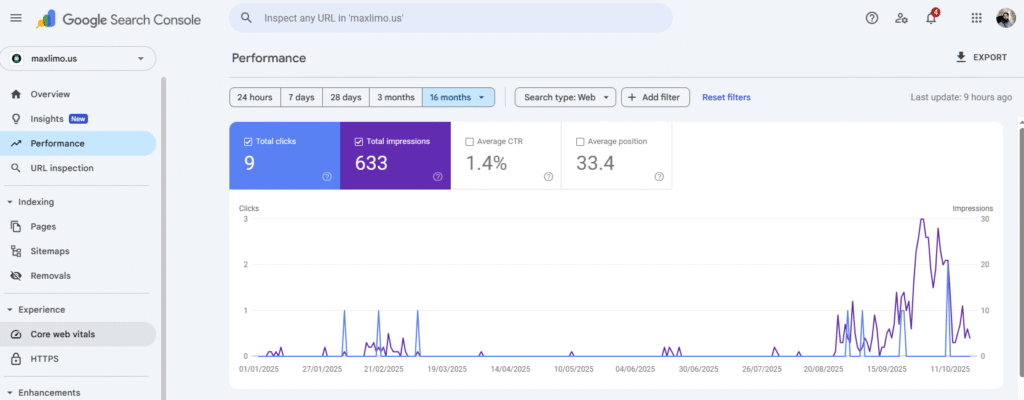The image size is (1024, 400).
Task: Enable the Average position checkbox
Action: click(x=581, y=142)
